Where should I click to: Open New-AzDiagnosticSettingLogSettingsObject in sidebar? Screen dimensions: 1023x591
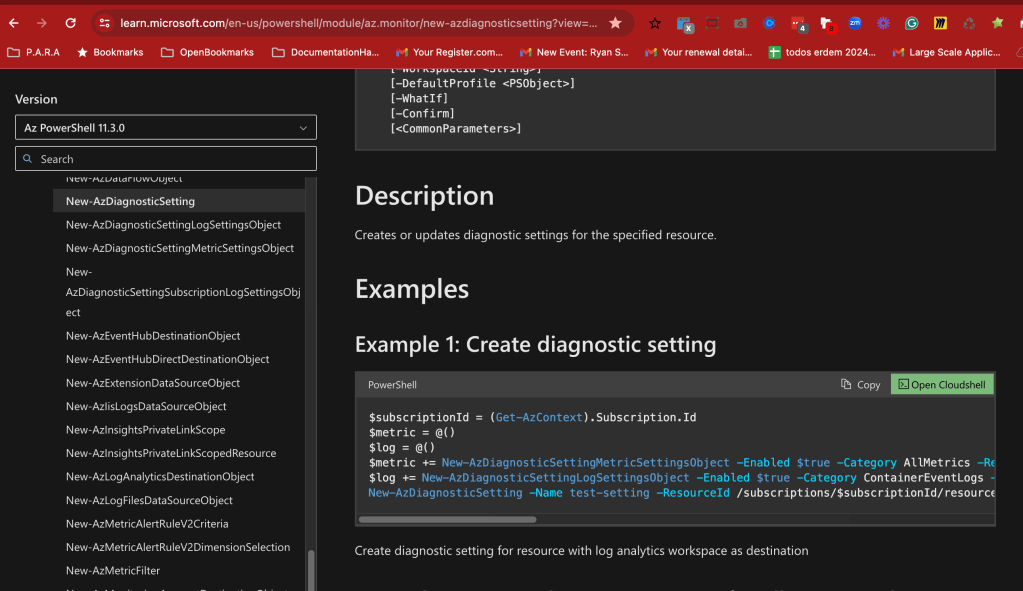coord(173,224)
